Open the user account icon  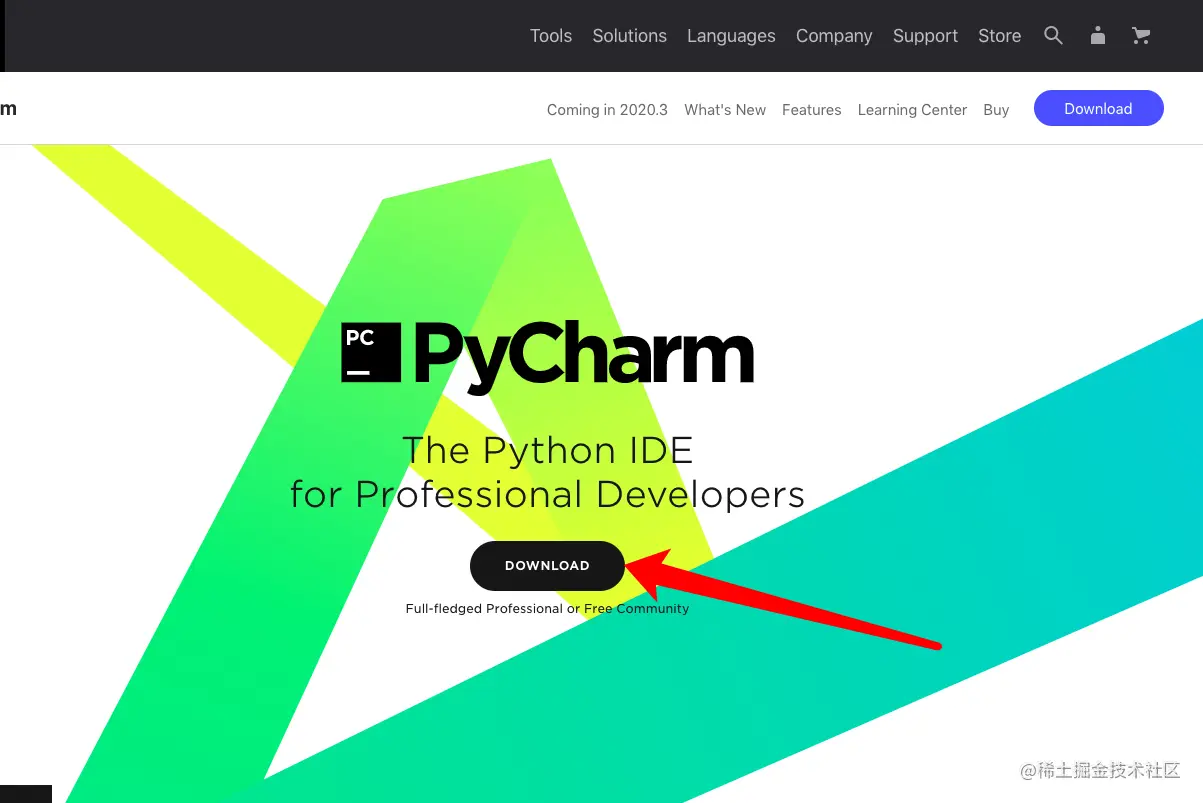1098,36
